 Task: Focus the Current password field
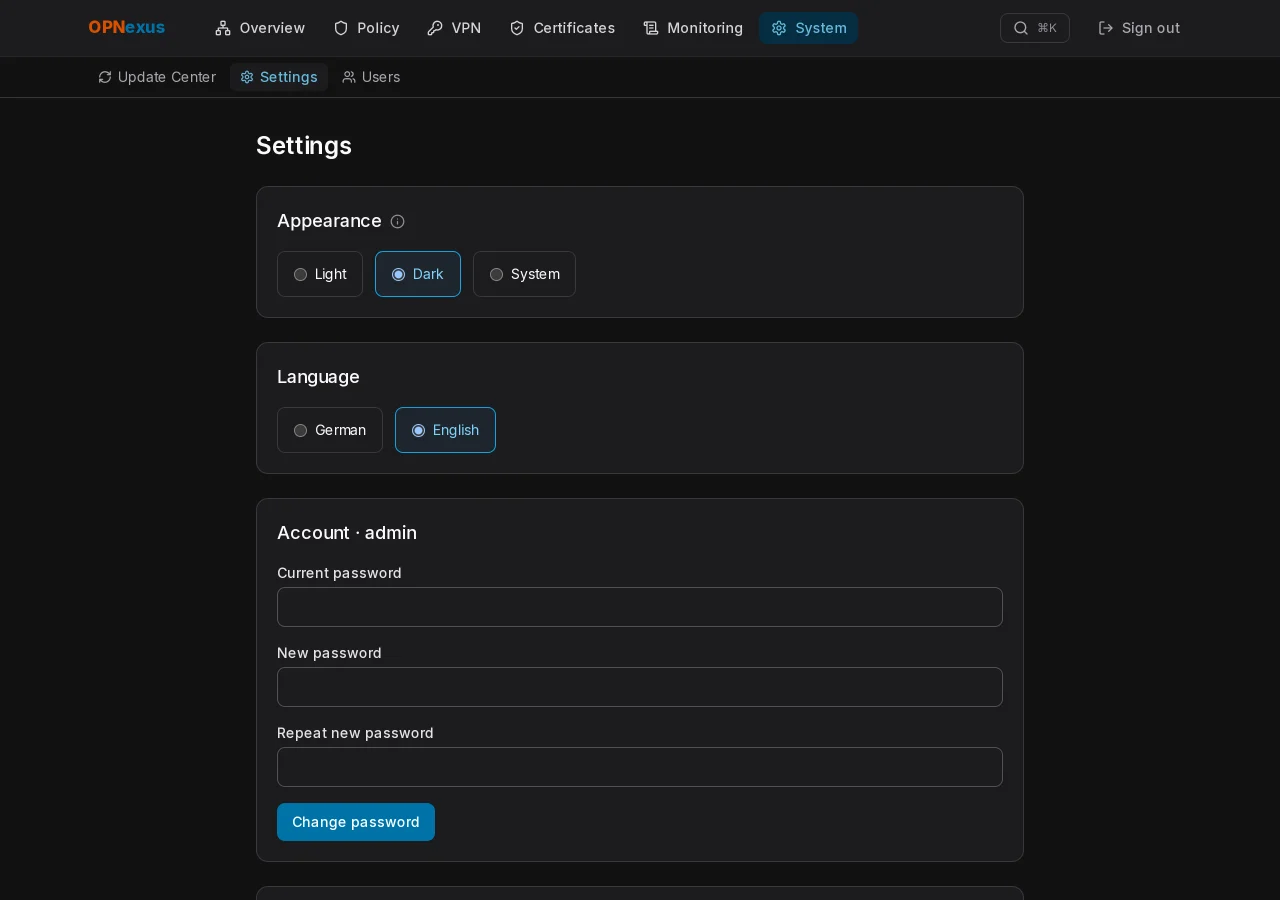pos(640,607)
